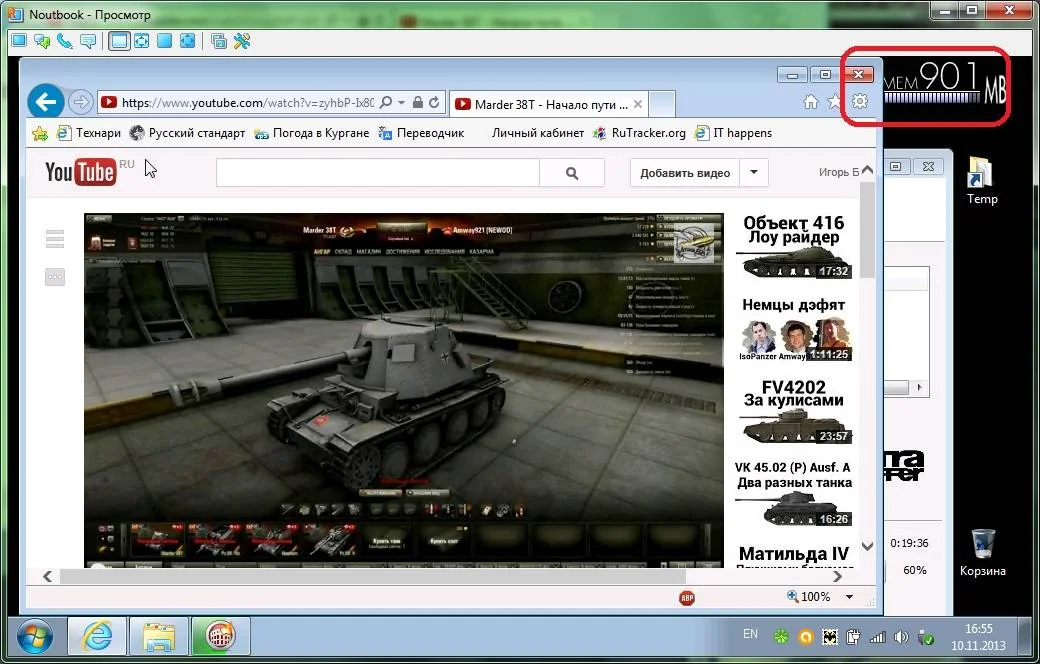Open the Переводчик bookmark
Screen dimensions: 1040x664
pos(421,133)
